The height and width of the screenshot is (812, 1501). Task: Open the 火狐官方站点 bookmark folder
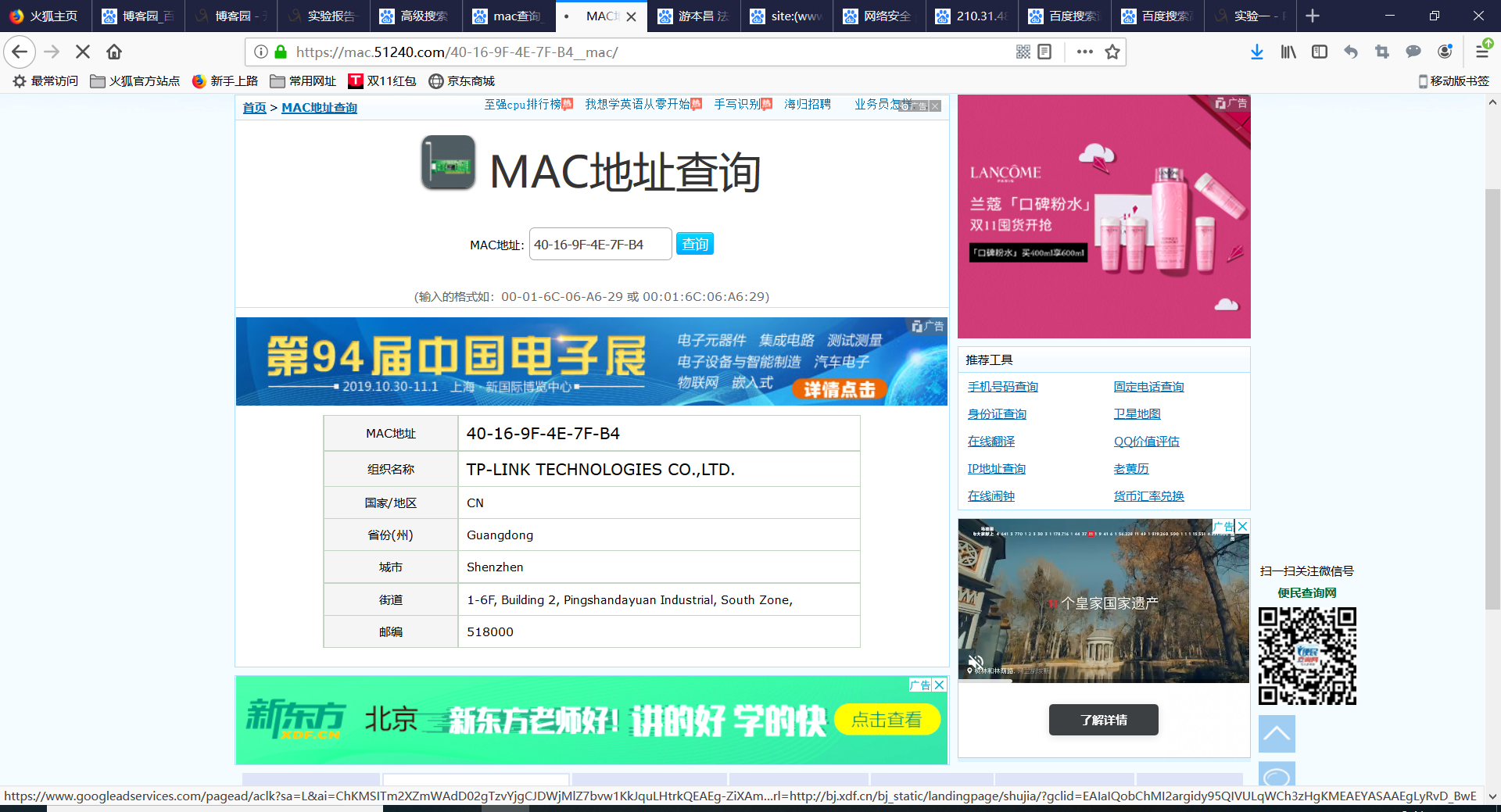(x=135, y=81)
